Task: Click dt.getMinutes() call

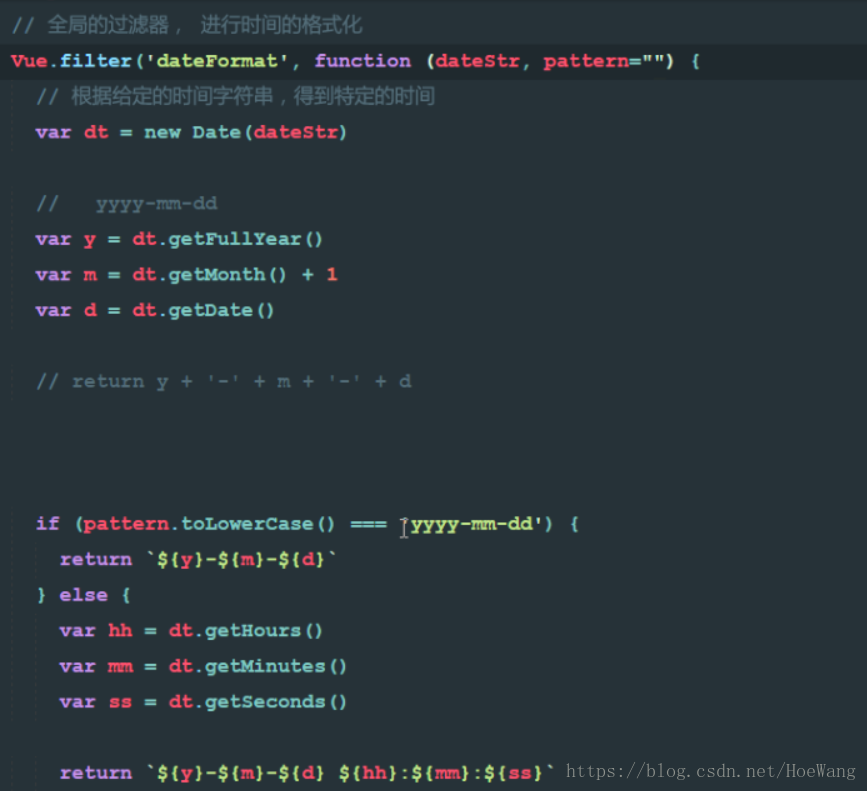Action: coord(258,666)
